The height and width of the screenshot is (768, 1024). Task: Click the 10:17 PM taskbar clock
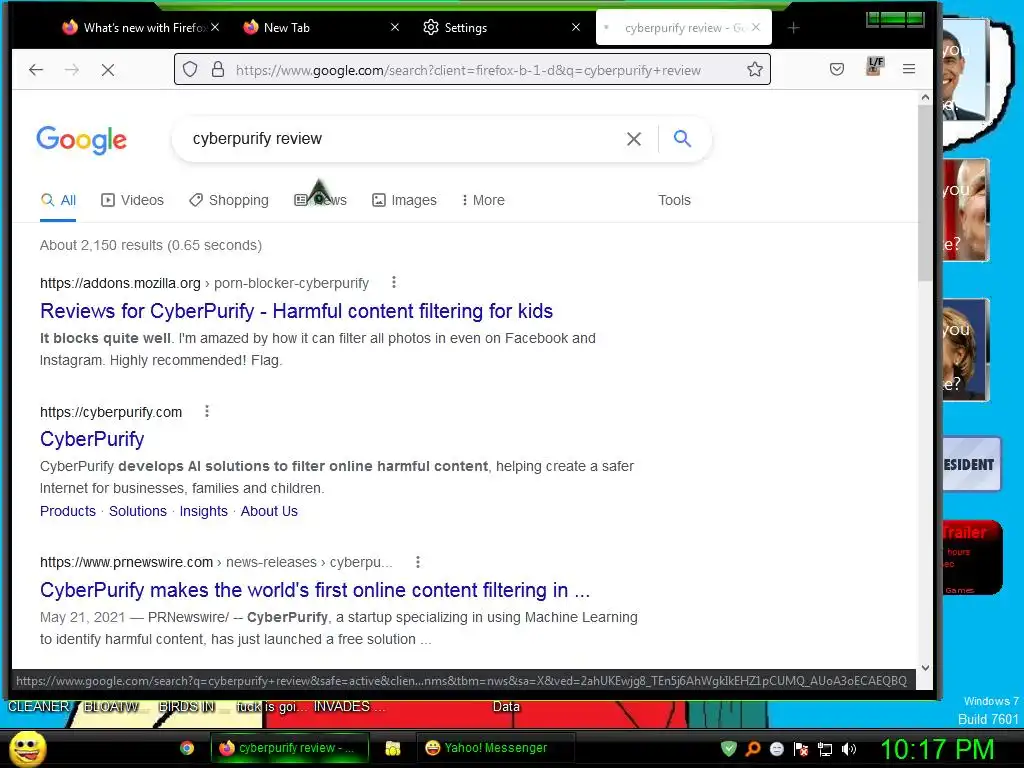tap(938, 749)
